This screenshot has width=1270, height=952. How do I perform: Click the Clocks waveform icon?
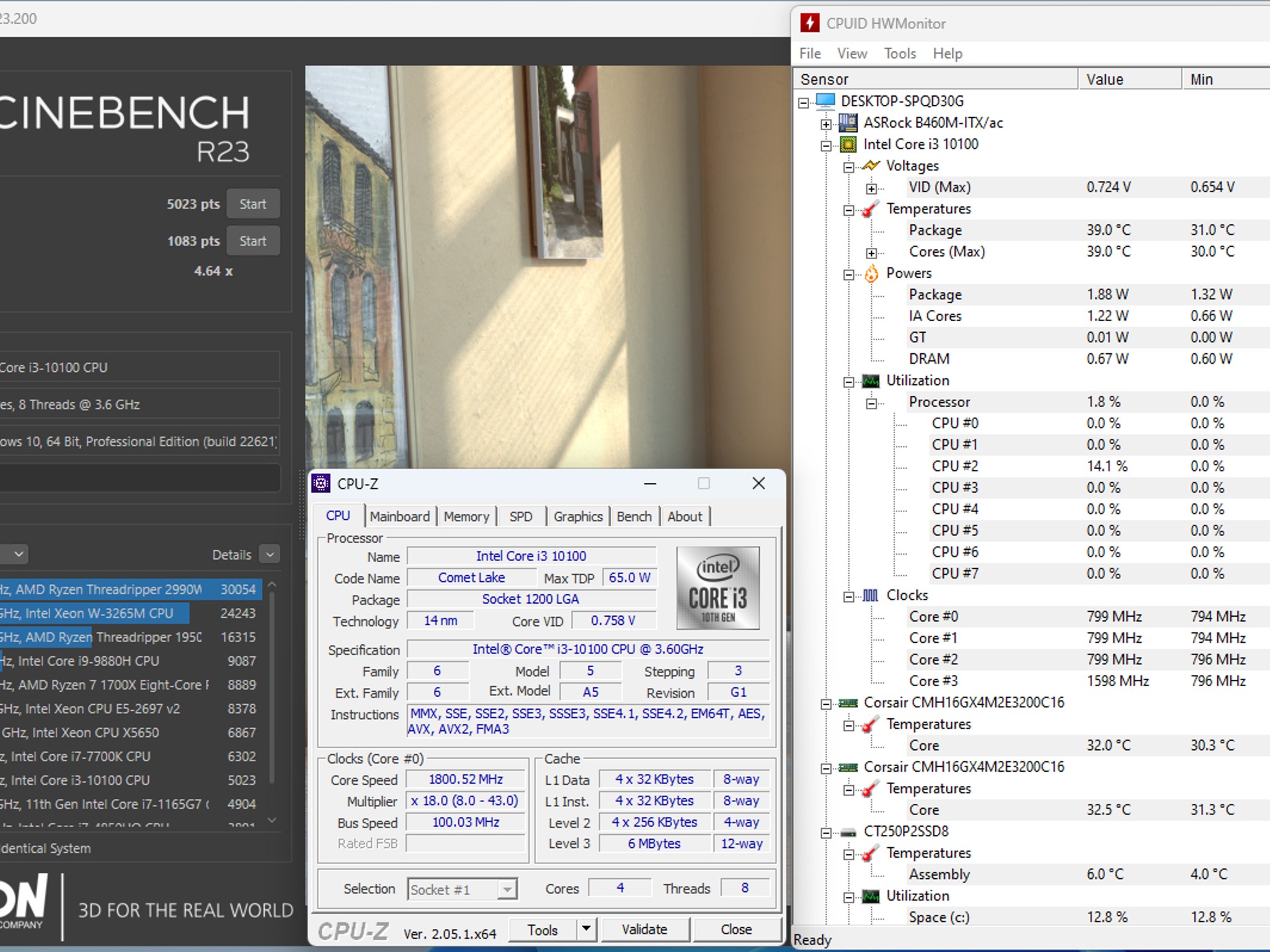tap(871, 595)
